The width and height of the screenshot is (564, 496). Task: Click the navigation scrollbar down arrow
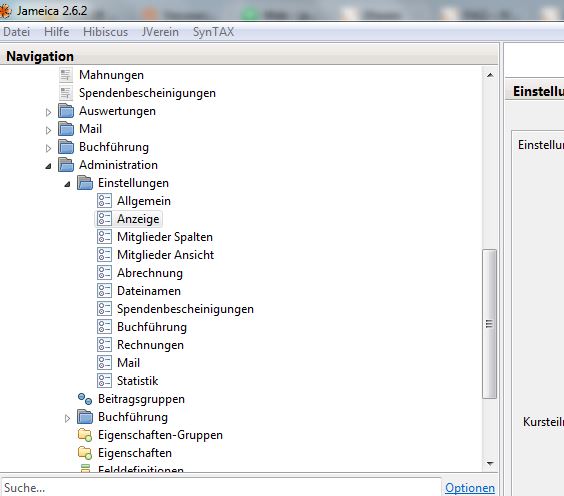click(490, 464)
